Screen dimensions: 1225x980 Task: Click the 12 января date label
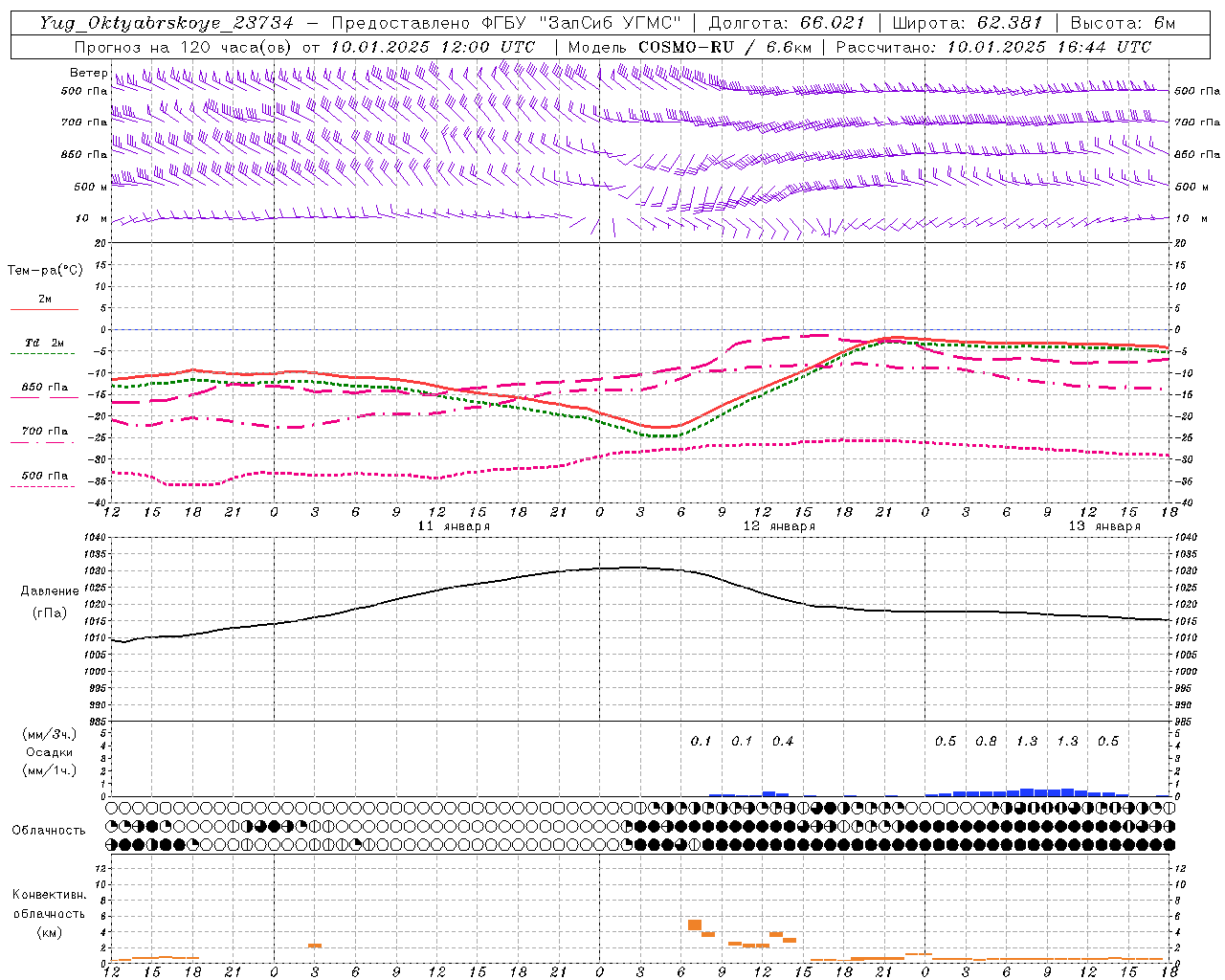click(x=779, y=526)
